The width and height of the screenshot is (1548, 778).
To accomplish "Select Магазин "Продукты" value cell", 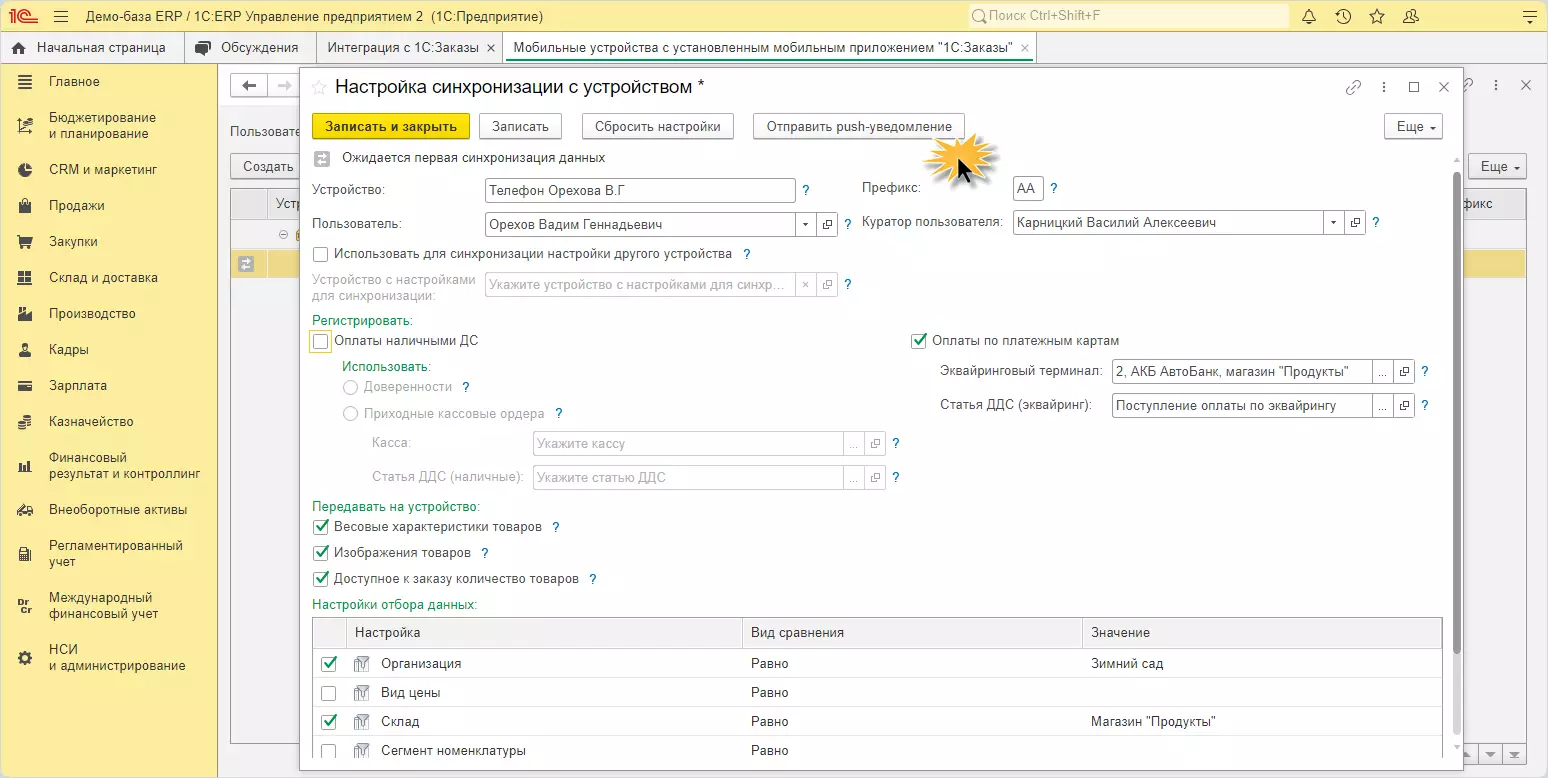I will point(1261,722).
